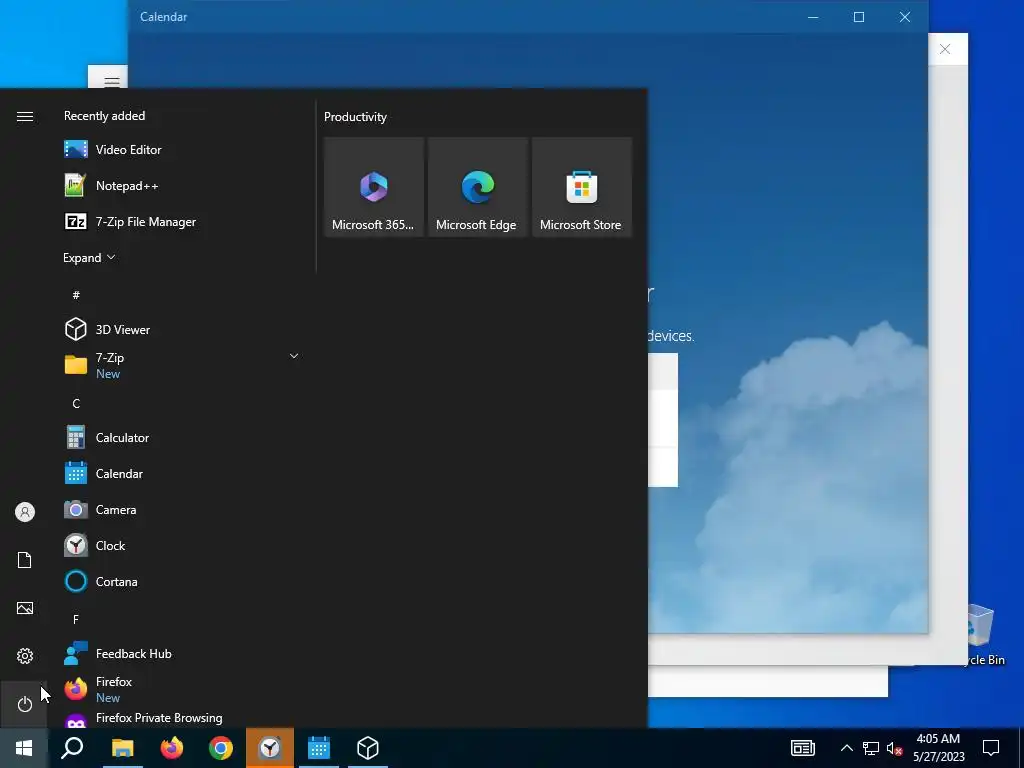The width and height of the screenshot is (1024, 768).
Task: Click the muted volume tray icon
Action: [x=894, y=748]
